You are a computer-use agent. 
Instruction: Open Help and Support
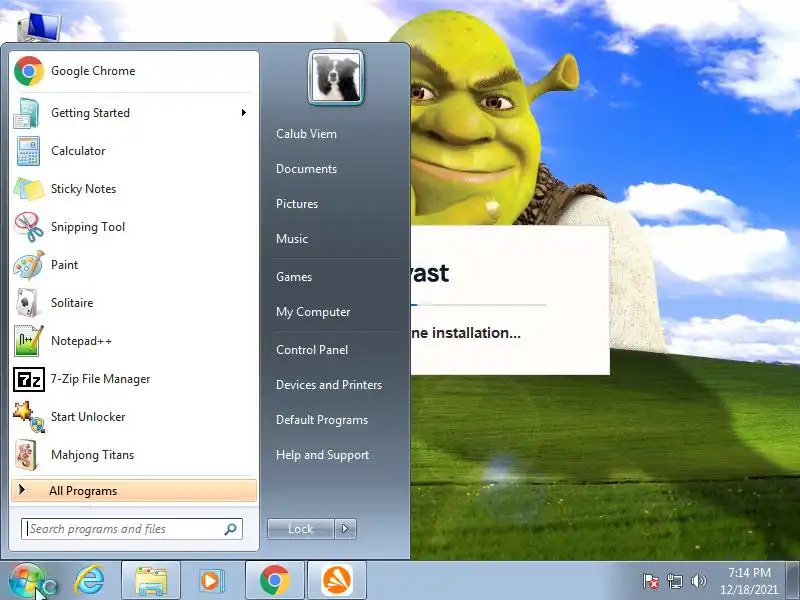point(322,455)
